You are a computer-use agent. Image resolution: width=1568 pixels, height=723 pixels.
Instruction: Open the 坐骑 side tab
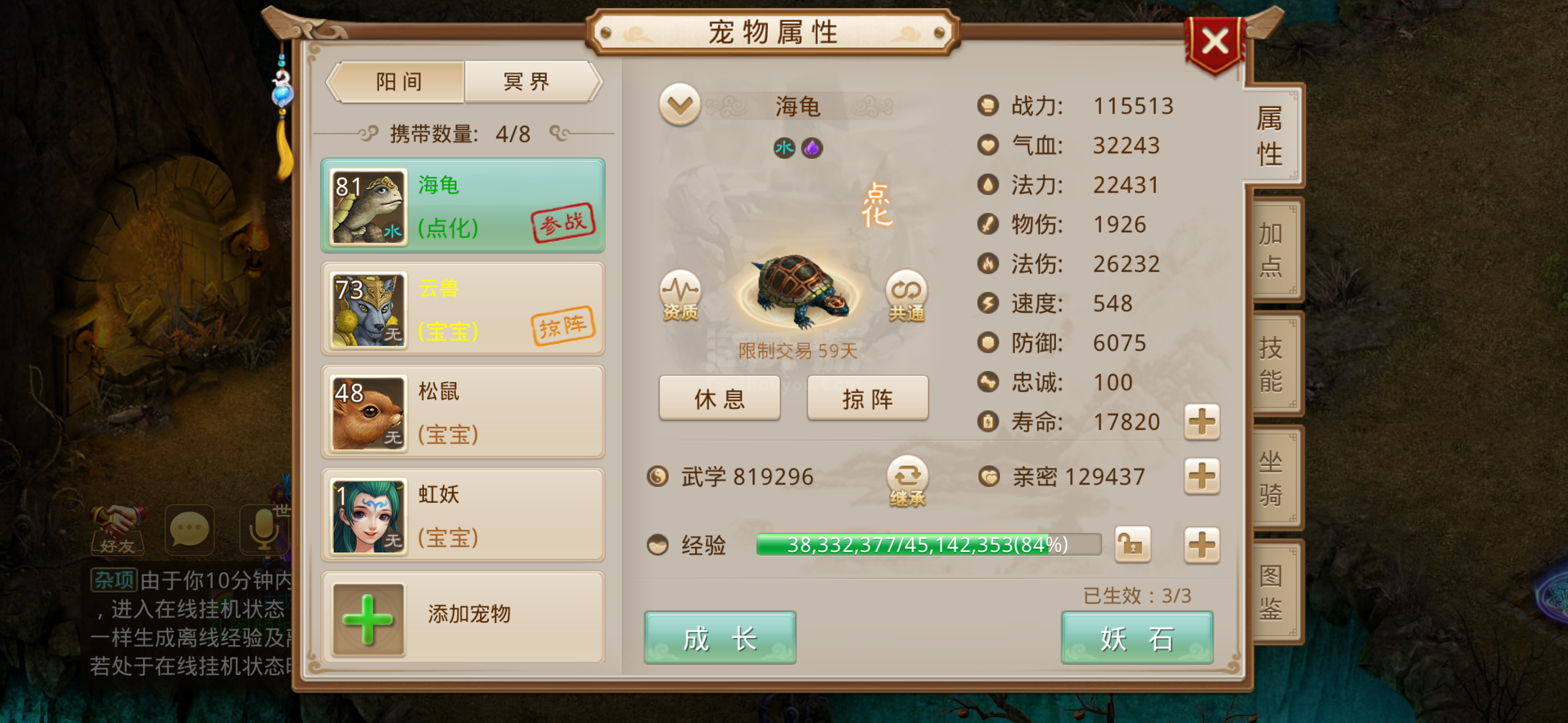tap(1272, 478)
